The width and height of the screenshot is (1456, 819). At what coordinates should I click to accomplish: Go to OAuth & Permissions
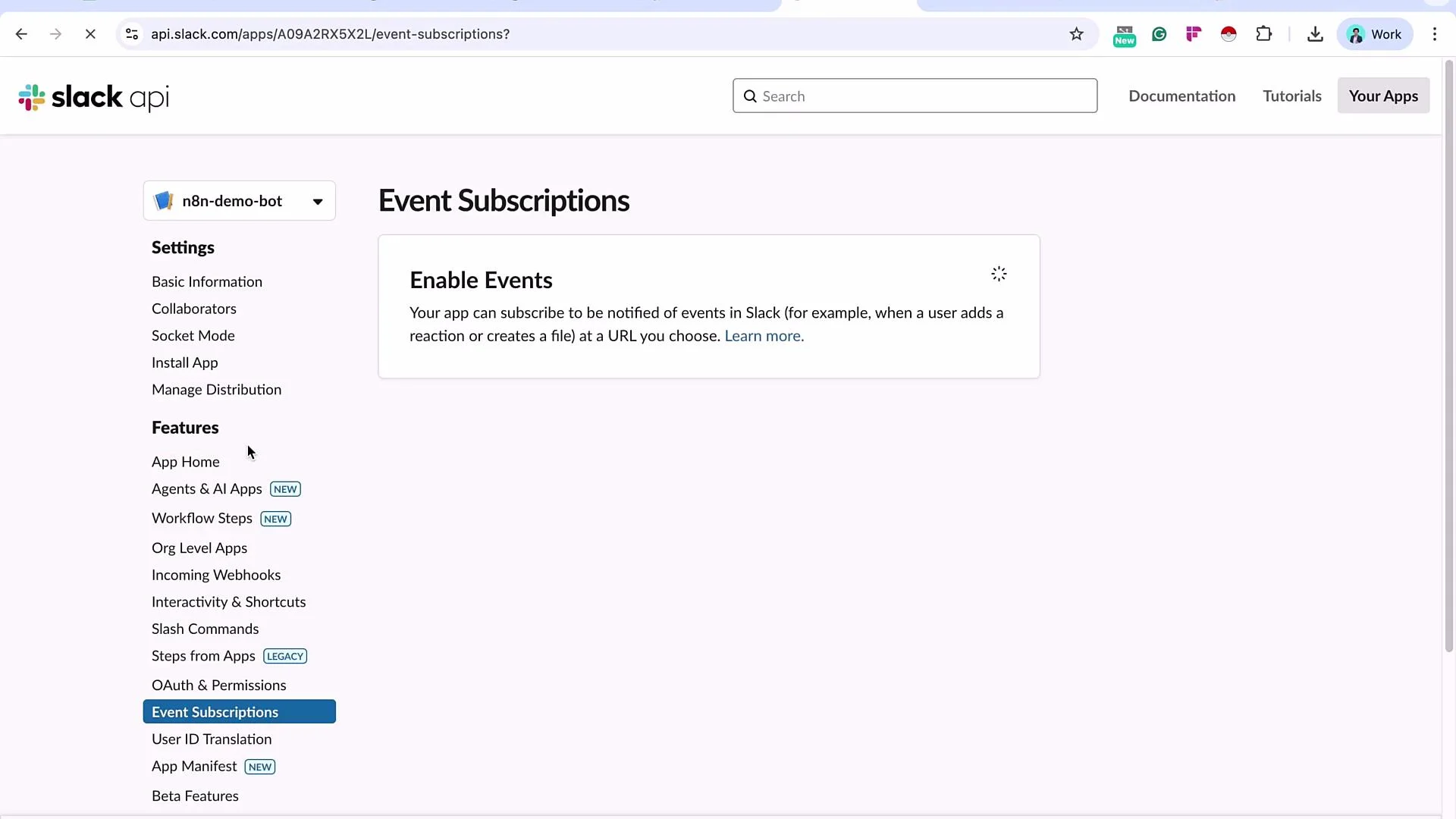click(x=219, y=686)
